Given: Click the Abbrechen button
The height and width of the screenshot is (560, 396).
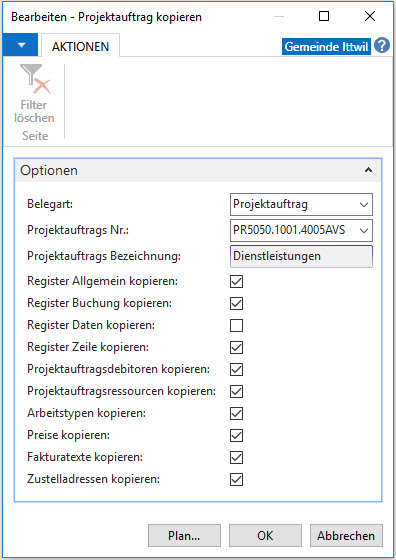Looking at the screenshot, I should pos(346,535).
